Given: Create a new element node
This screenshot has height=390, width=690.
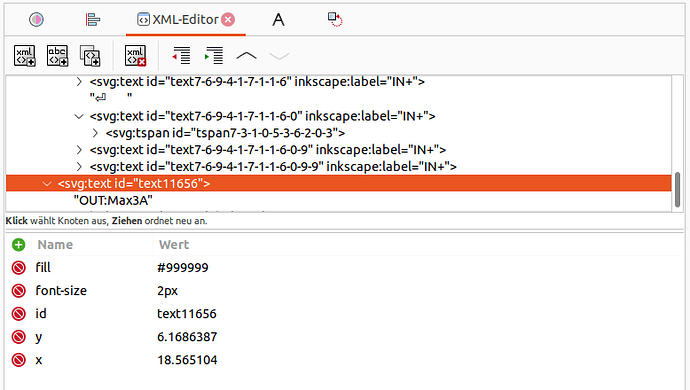Looking at the screenshot, I should coord(25,56).
